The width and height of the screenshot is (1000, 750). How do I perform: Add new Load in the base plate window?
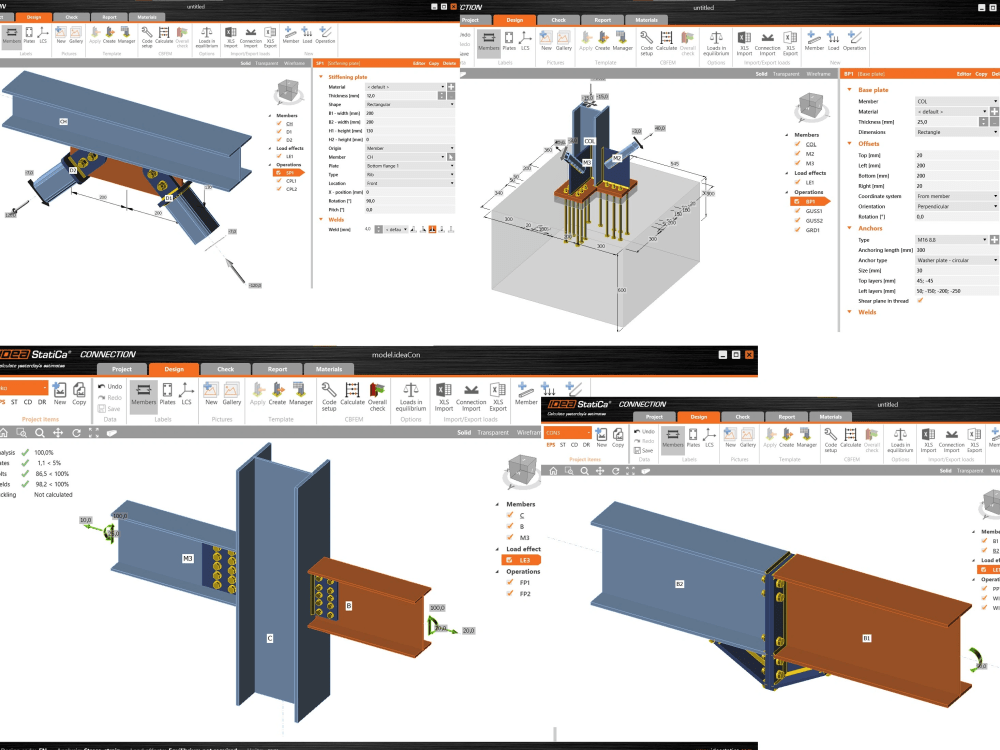pos(834,40)
